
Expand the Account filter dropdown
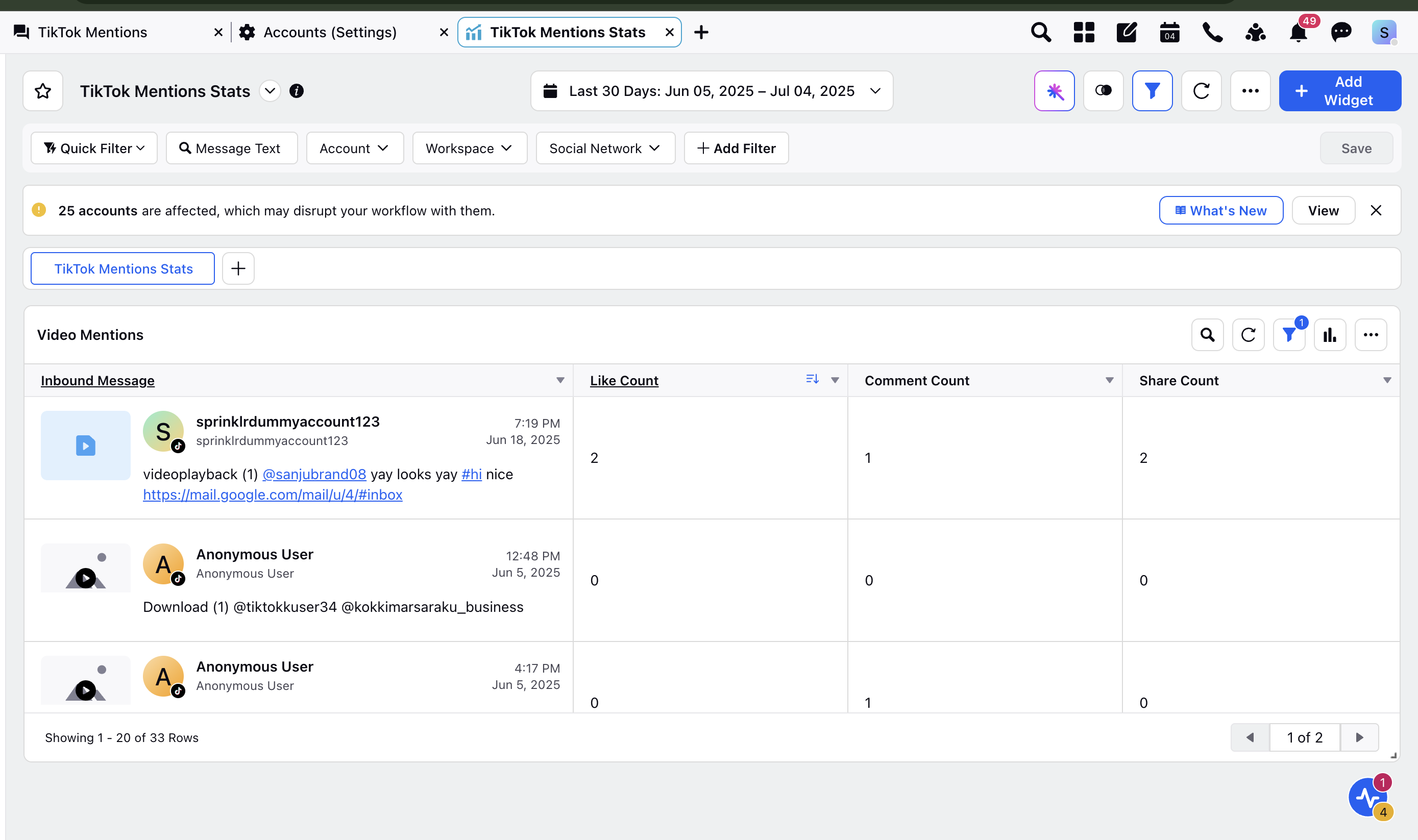[x=355, y=149]
